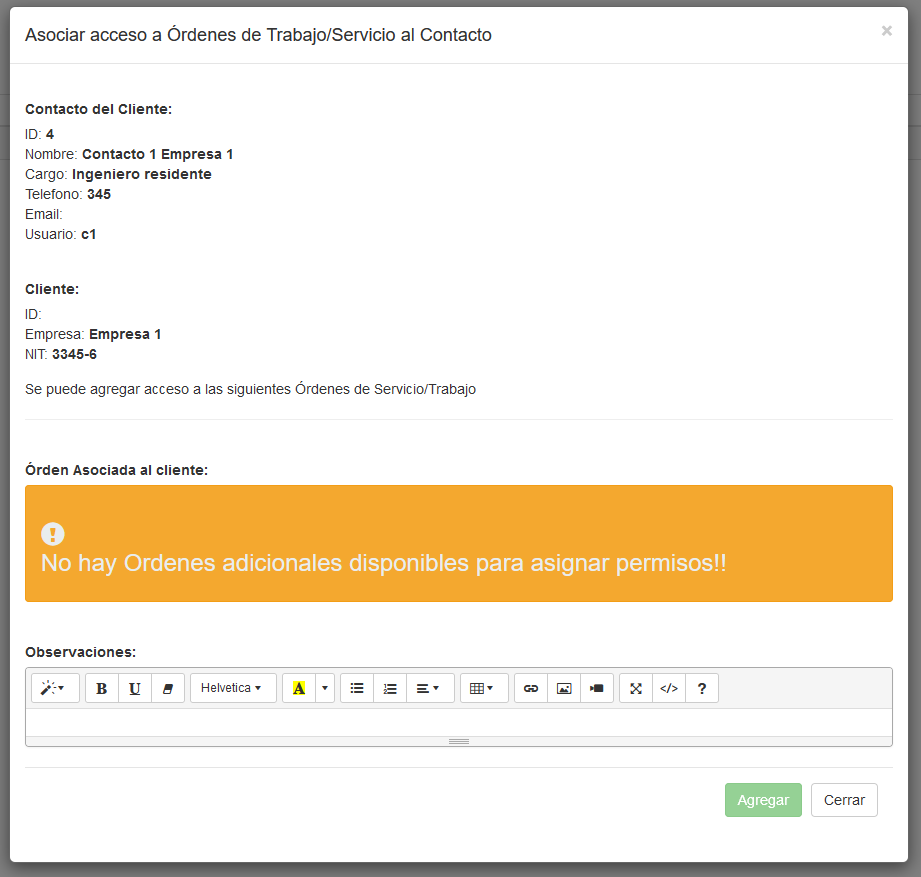The height and width of the screenshot is (877, 921).
Task: Switch the editor to code view
Action: click(669, 688)
